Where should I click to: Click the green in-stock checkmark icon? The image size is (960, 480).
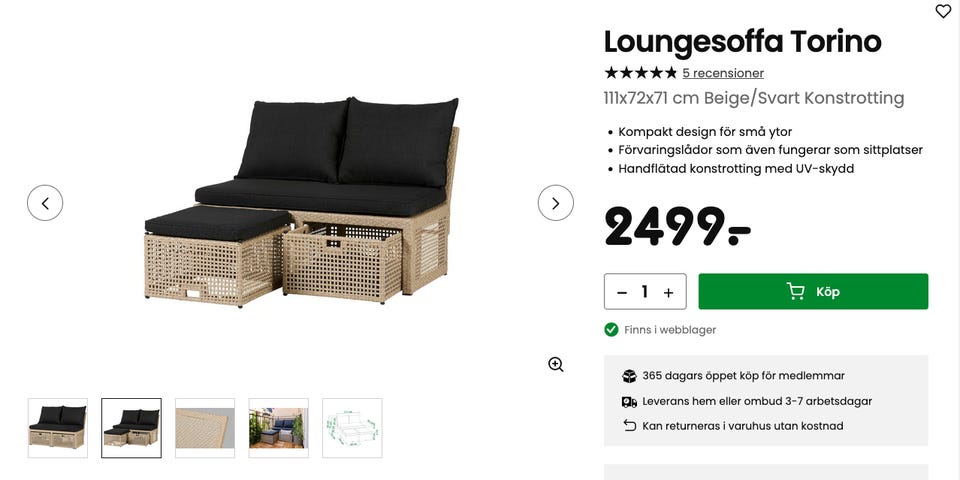coord(611,329)
